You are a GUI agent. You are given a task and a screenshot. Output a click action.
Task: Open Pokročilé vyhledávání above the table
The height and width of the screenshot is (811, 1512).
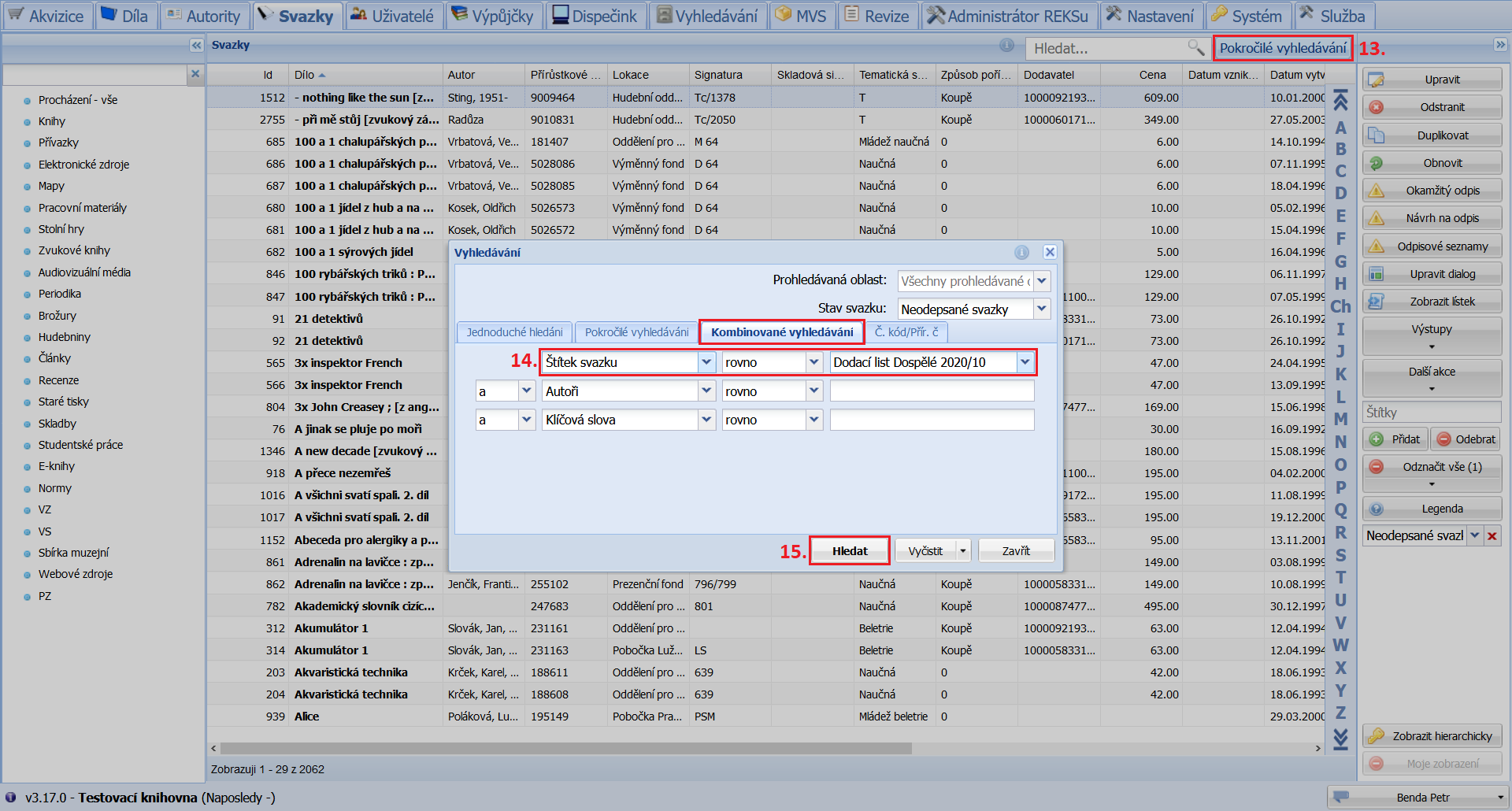coord(1283,48)
